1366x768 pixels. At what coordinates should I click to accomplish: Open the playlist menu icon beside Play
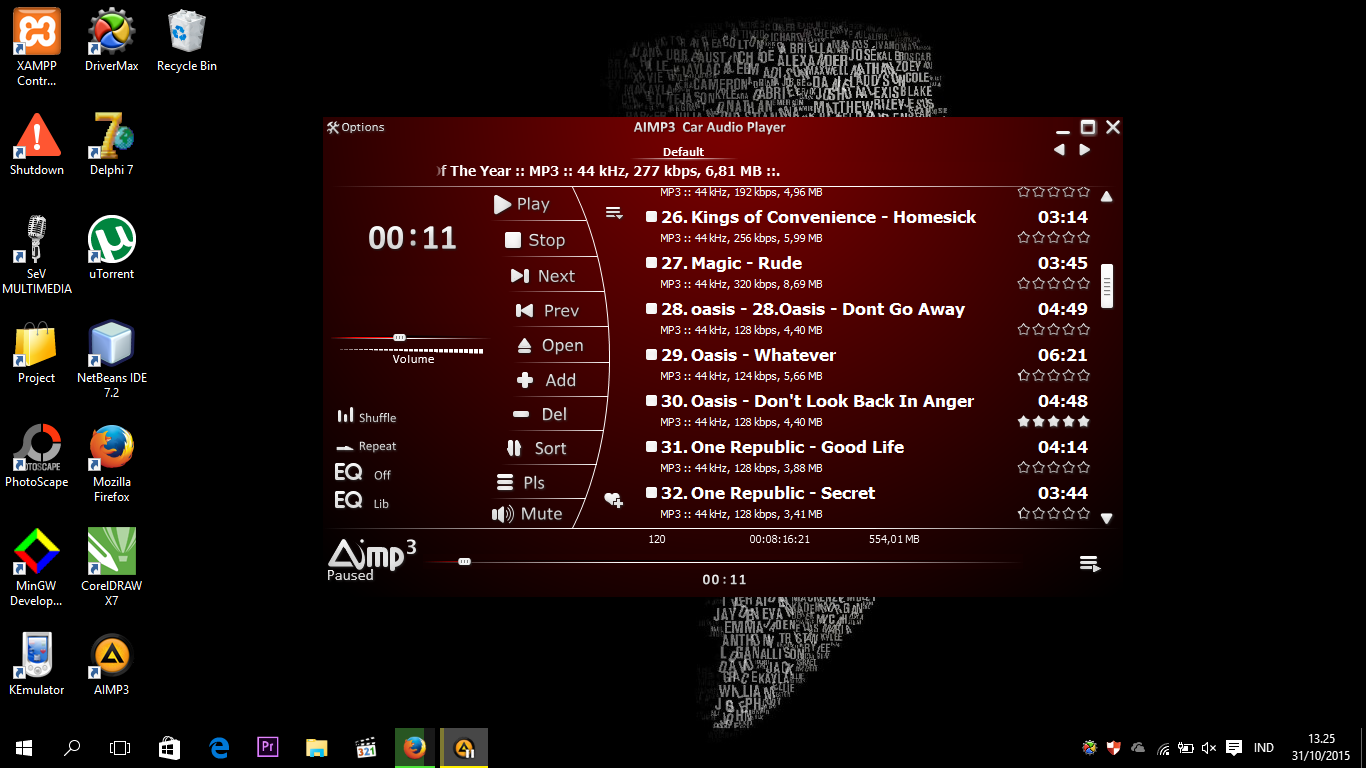tap(614, 213)
